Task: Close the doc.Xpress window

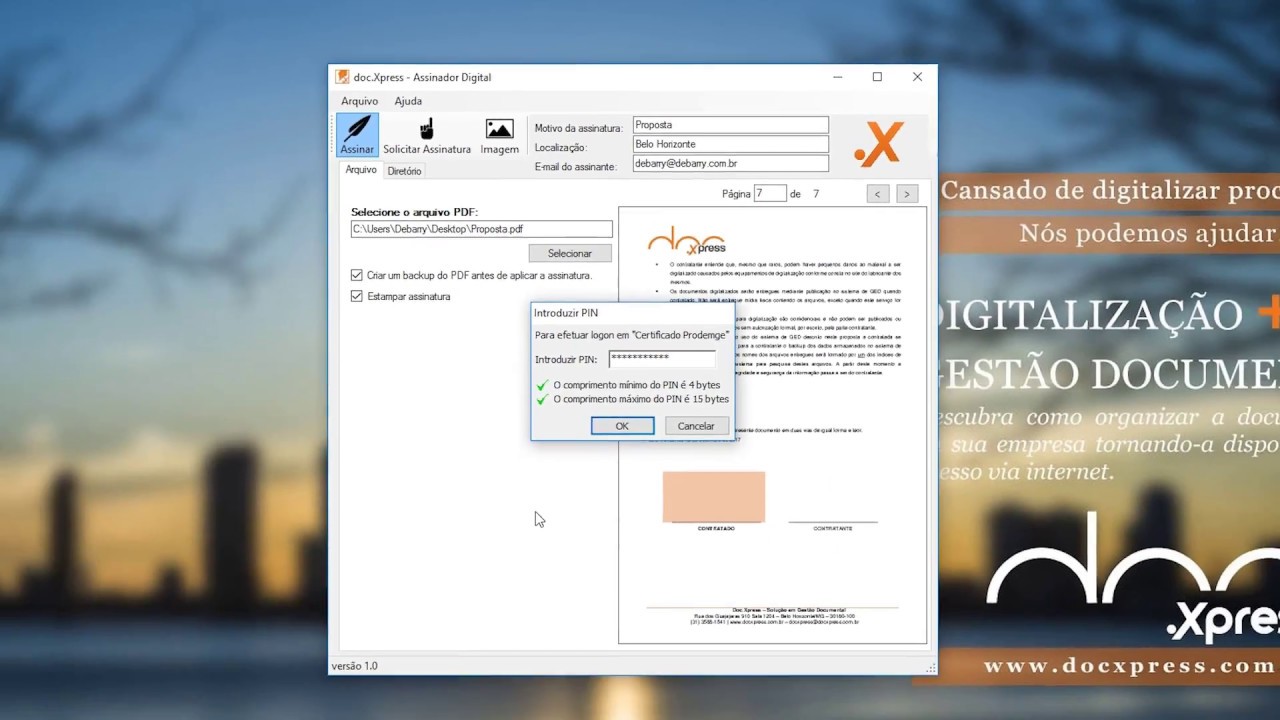Action: (917, 77)
